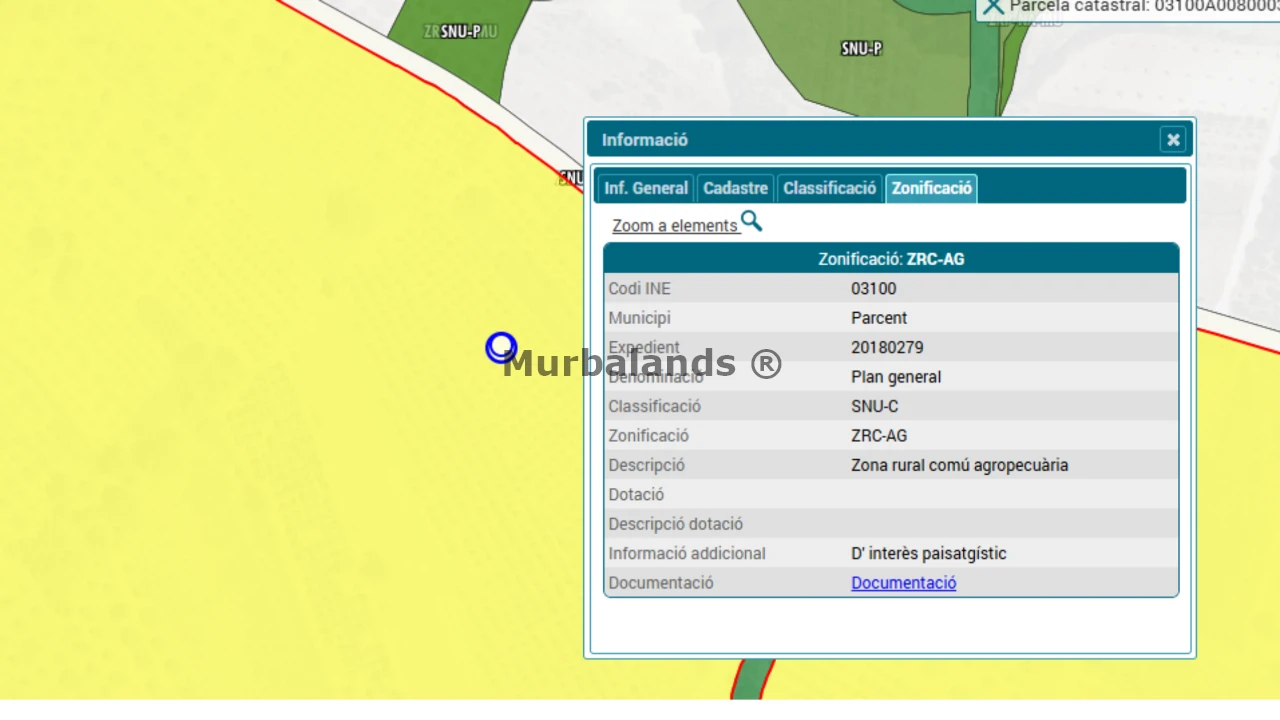Screen dimensions: 1280x720
Task: Dismiss the Parcela catastral popup via its X icon
Action: click(x=993, y=6)
